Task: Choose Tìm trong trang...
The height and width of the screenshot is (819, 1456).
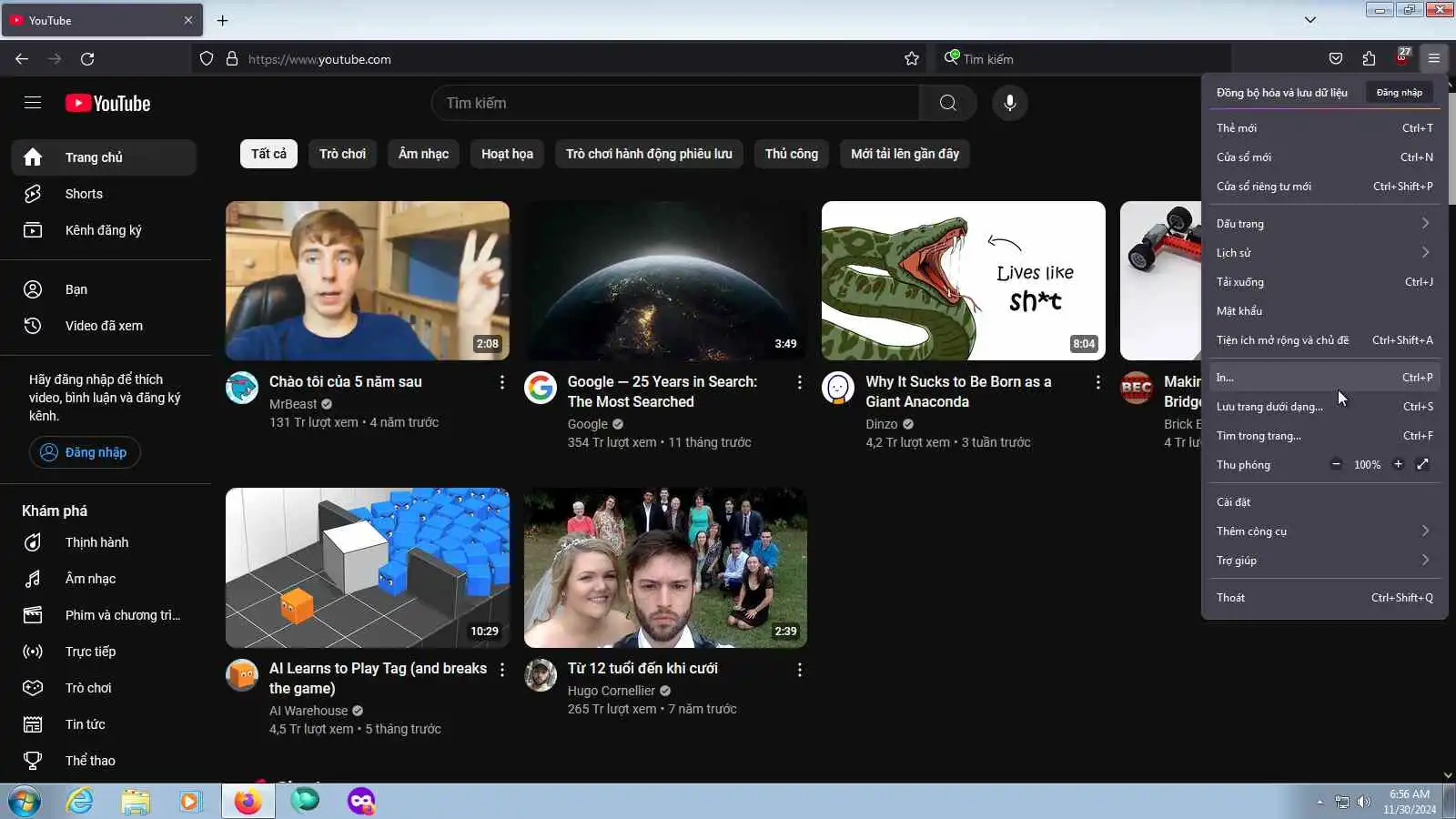Action: click(1324, 436)
